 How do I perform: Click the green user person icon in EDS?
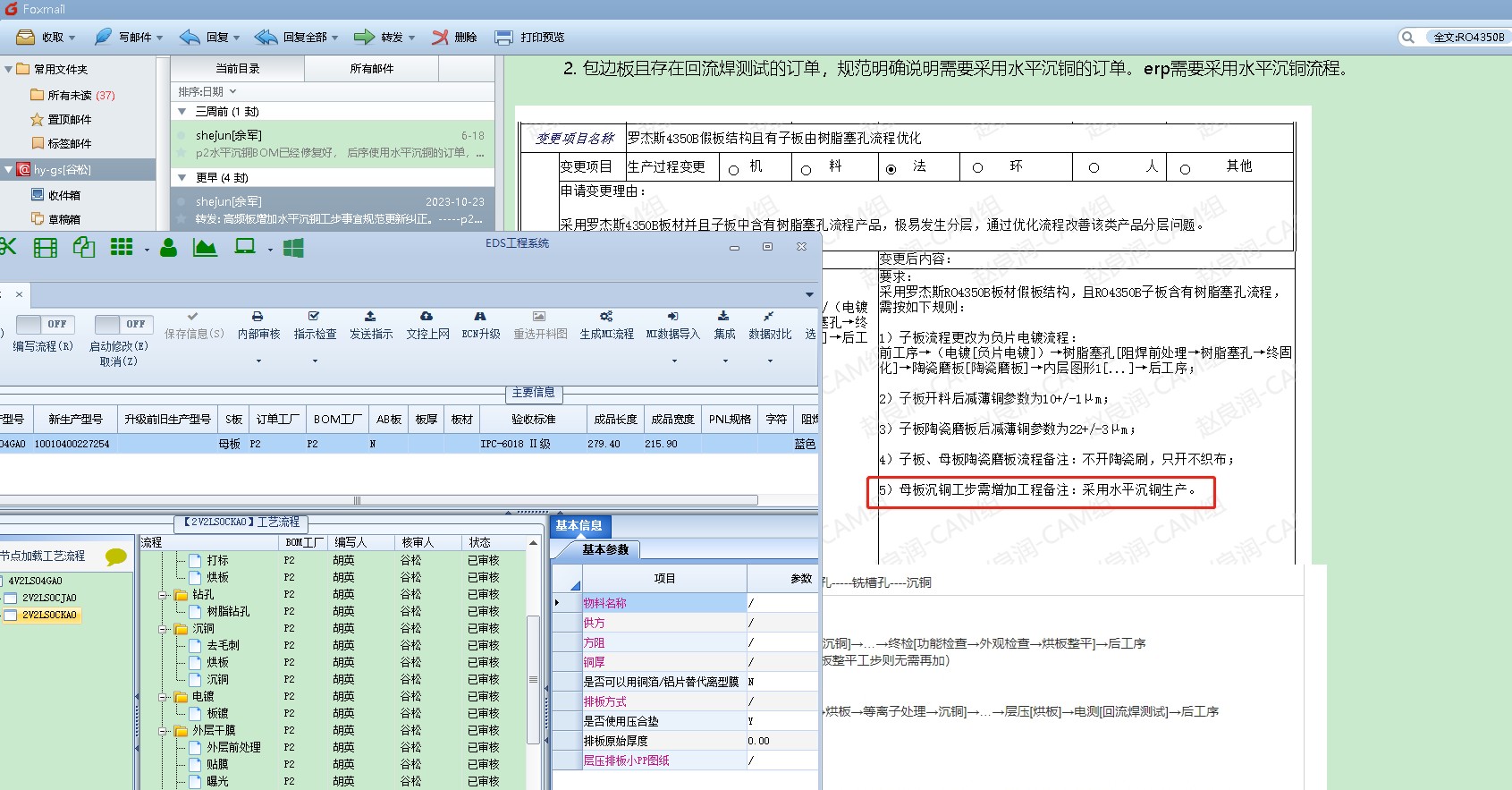coord(168,248)
